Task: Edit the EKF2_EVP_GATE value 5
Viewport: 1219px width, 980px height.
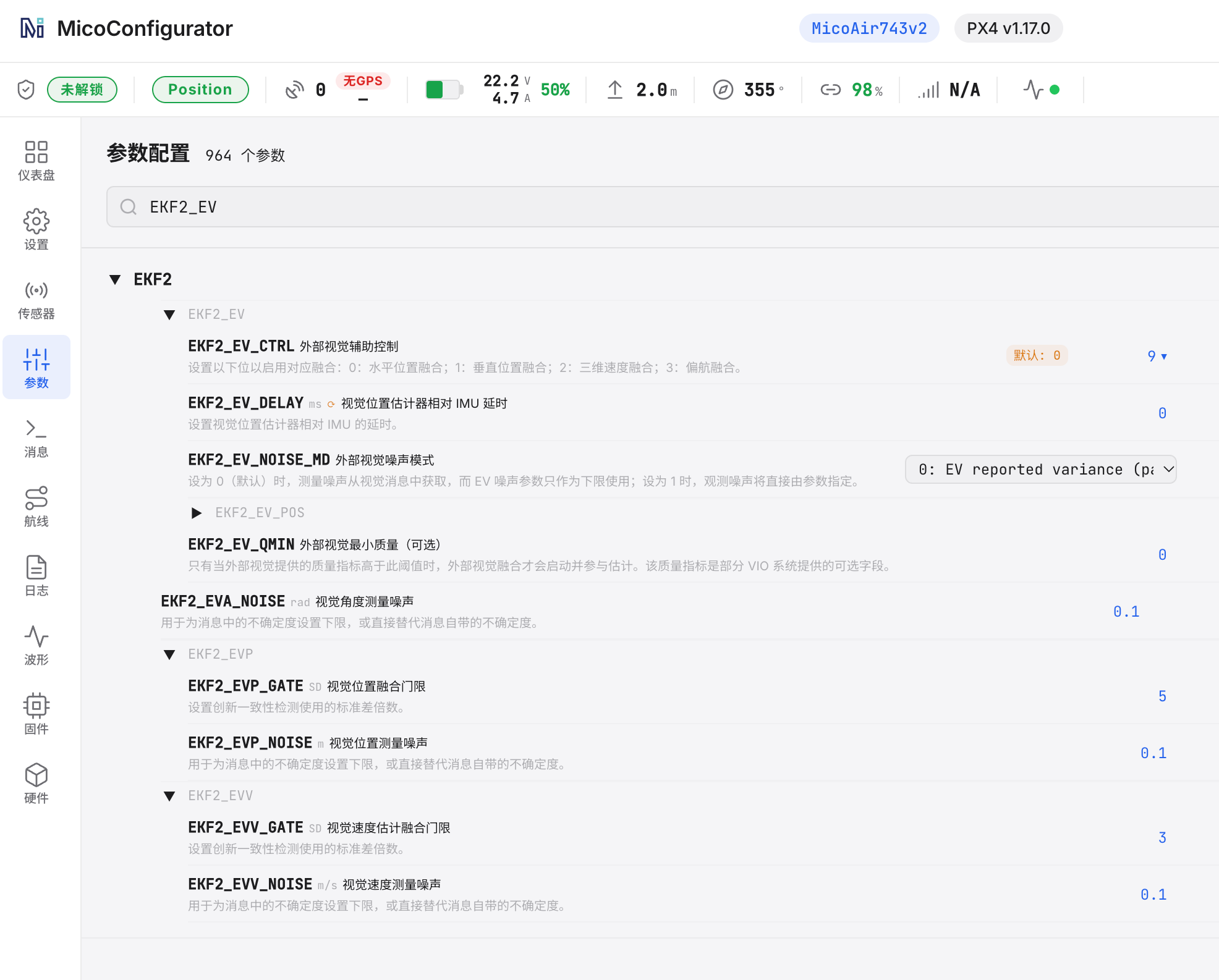Action: (1162, 696)
